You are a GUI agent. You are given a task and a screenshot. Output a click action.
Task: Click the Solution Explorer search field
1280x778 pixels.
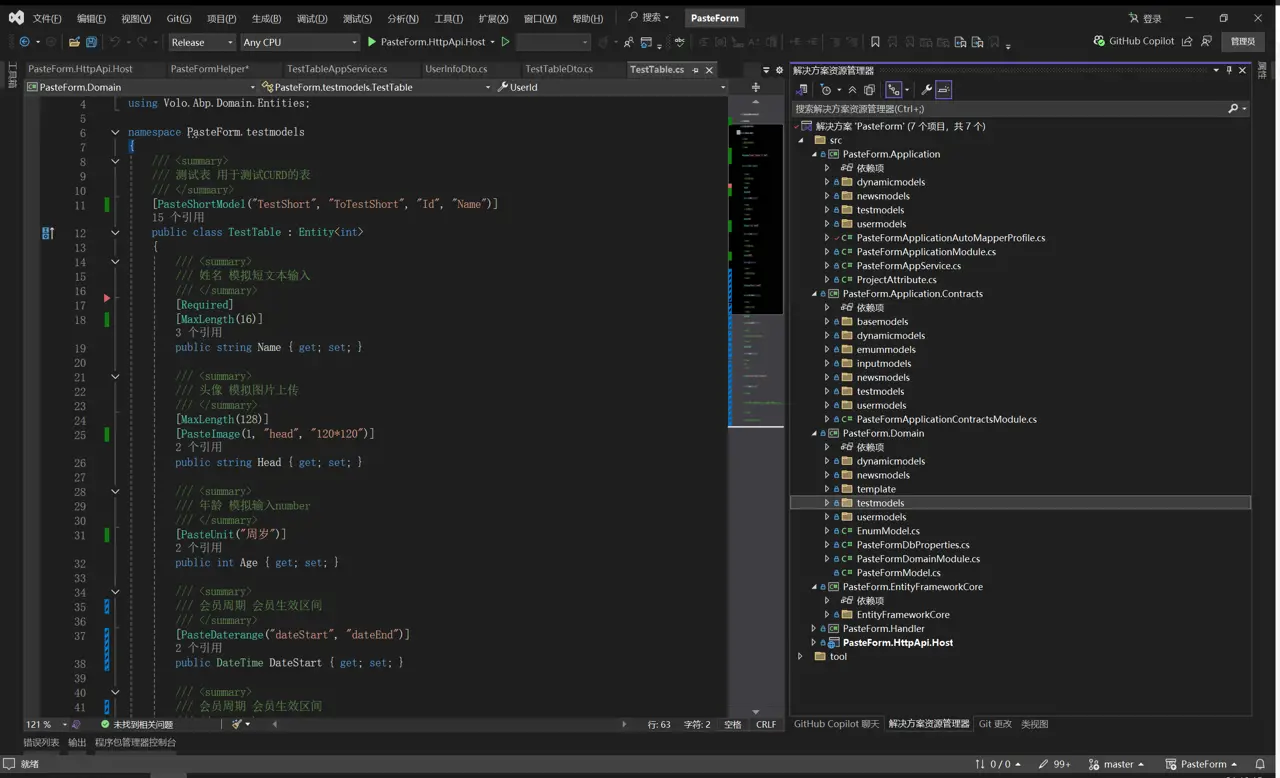[1008, 109]
